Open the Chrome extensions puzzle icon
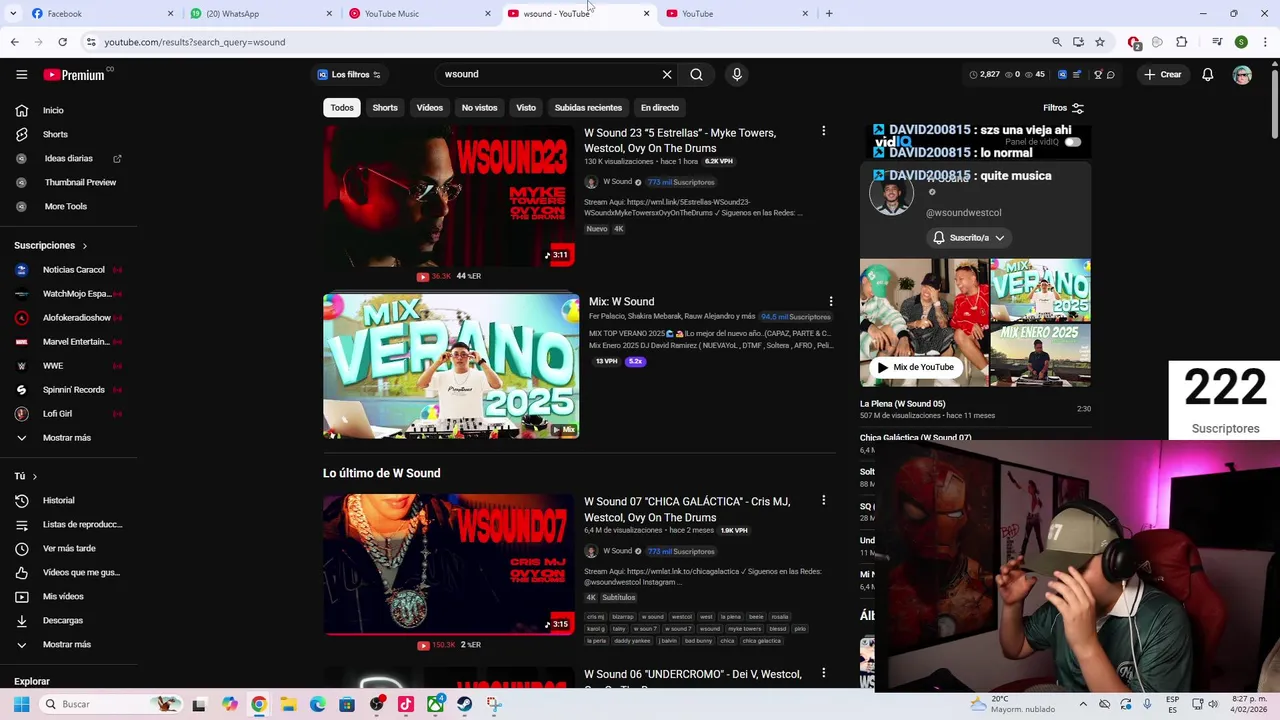The height and width of the screenshot is (720, 1280). 1182,42
